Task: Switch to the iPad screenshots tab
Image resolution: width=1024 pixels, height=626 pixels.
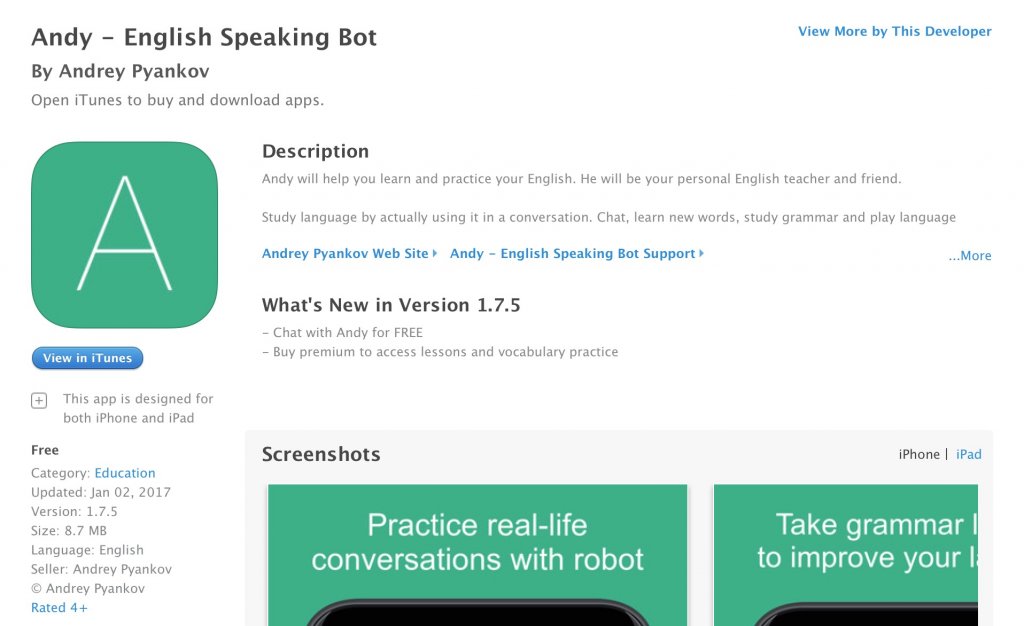Action: [x=969, y=454]
